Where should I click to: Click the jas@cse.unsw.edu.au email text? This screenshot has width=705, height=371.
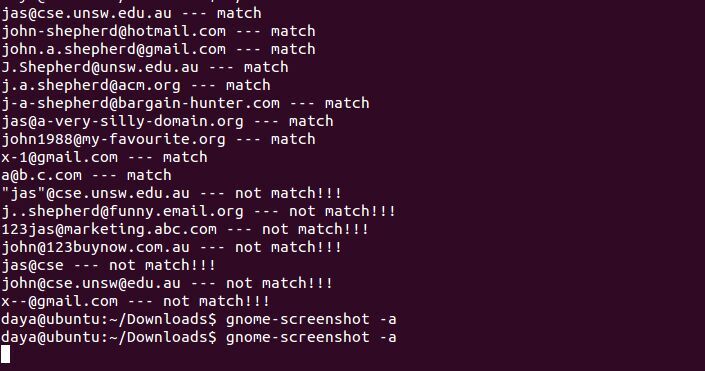pos(86,13)
